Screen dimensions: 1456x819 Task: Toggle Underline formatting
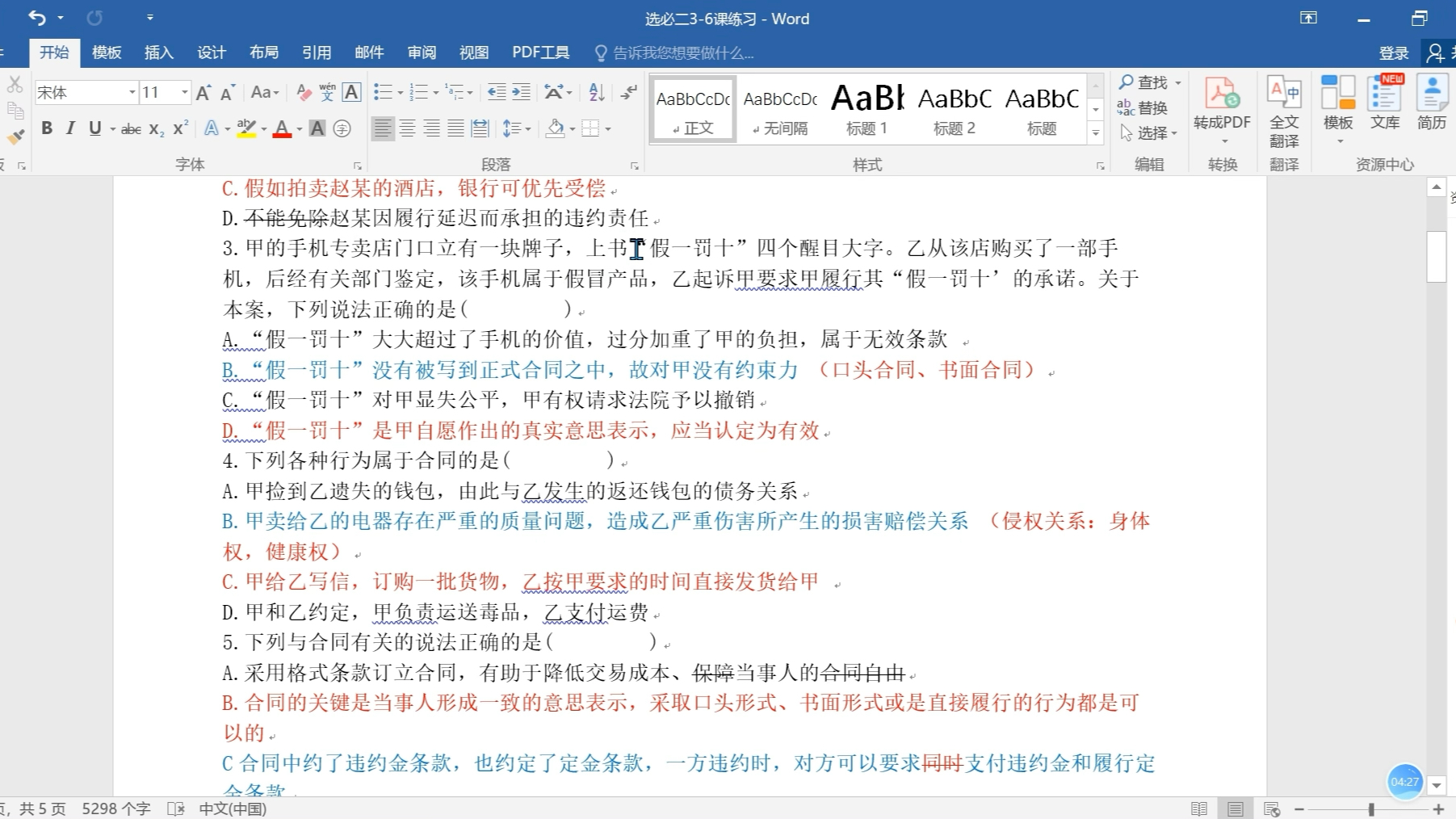(94, 128)
